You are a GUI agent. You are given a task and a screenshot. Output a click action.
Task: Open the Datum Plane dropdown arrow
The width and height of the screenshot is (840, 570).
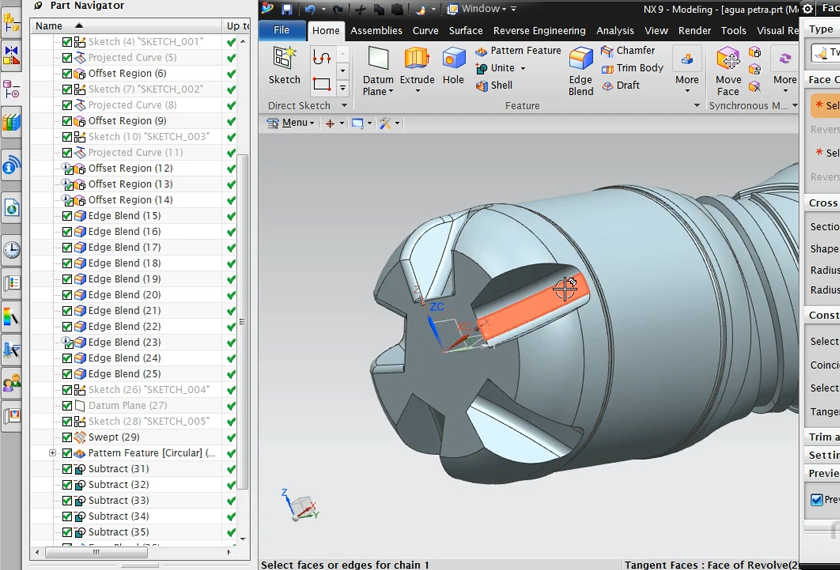click(x=390, y=92)
